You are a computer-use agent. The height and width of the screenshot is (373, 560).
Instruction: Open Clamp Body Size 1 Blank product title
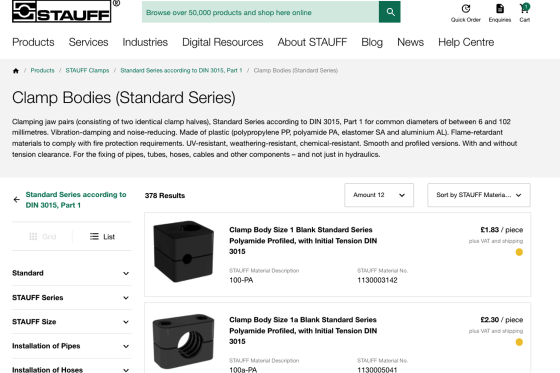tap(303, 240)
